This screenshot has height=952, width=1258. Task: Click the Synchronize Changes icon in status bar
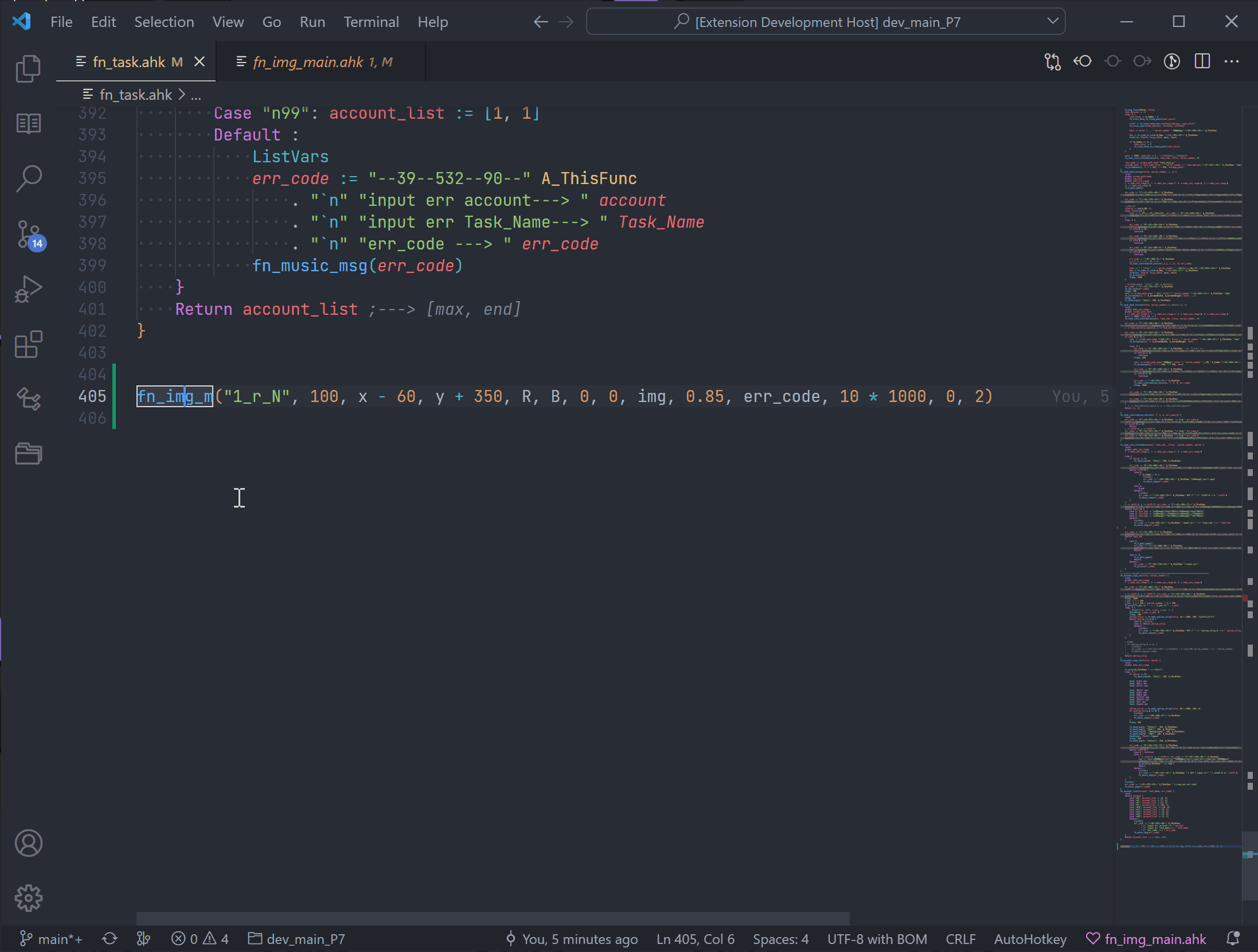coord(110,939)
